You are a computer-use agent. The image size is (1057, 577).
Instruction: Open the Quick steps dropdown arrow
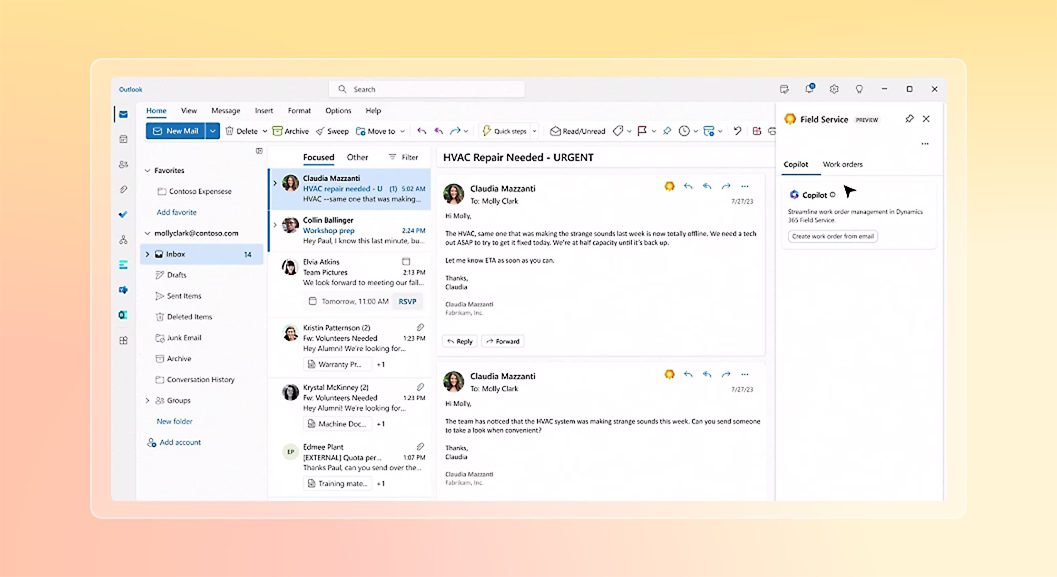tap(535, 131)
